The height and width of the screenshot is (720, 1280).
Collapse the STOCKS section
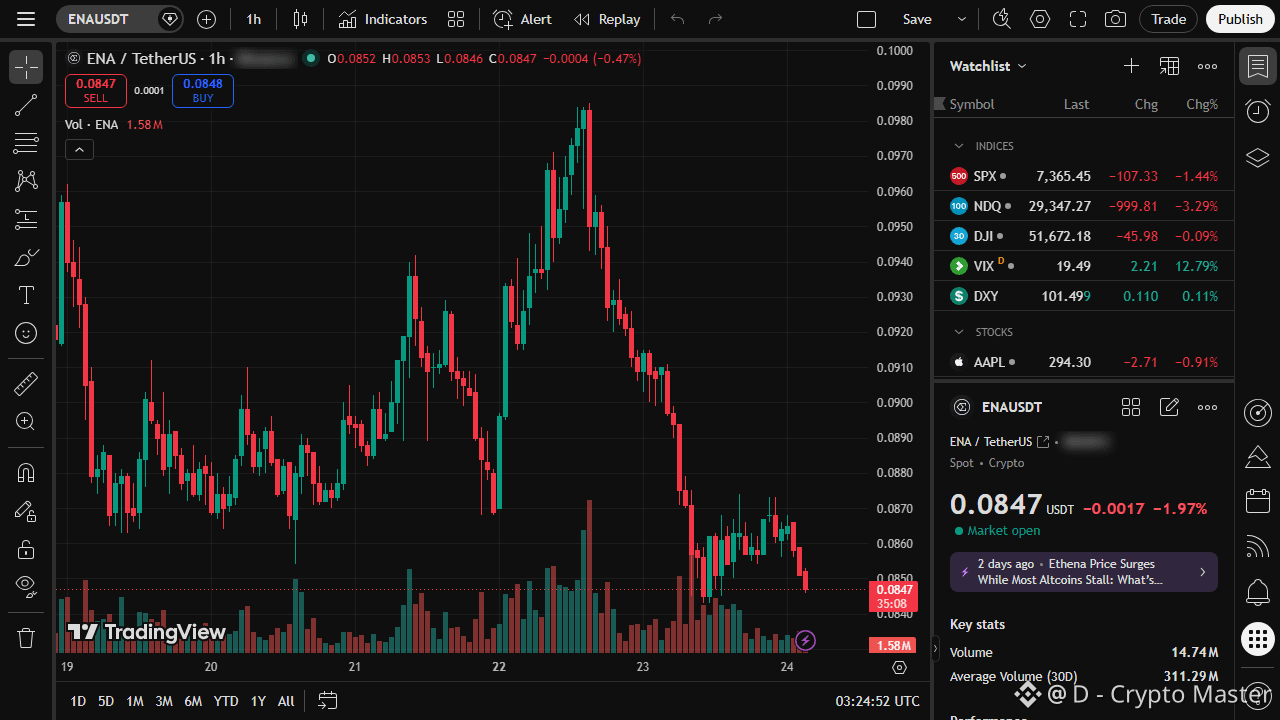(x=959, y=332)
